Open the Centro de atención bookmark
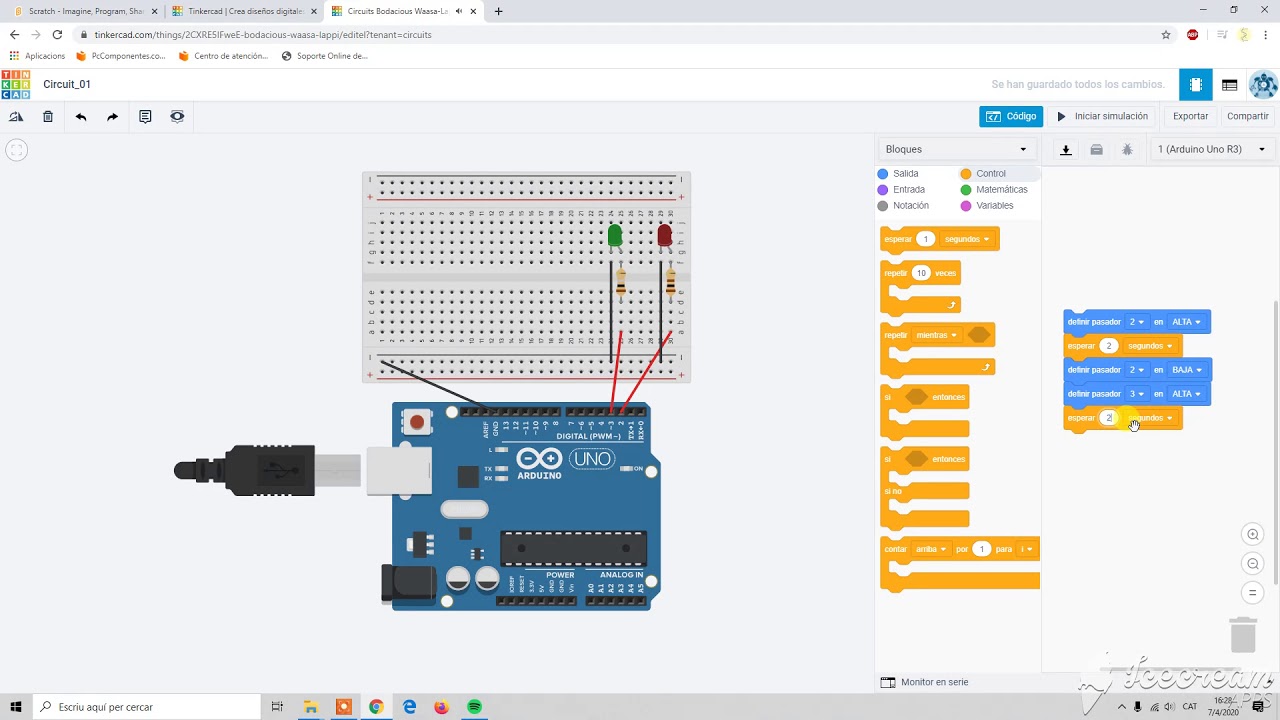This screenshot has width=1280, height=720. [x=223, y=56]
